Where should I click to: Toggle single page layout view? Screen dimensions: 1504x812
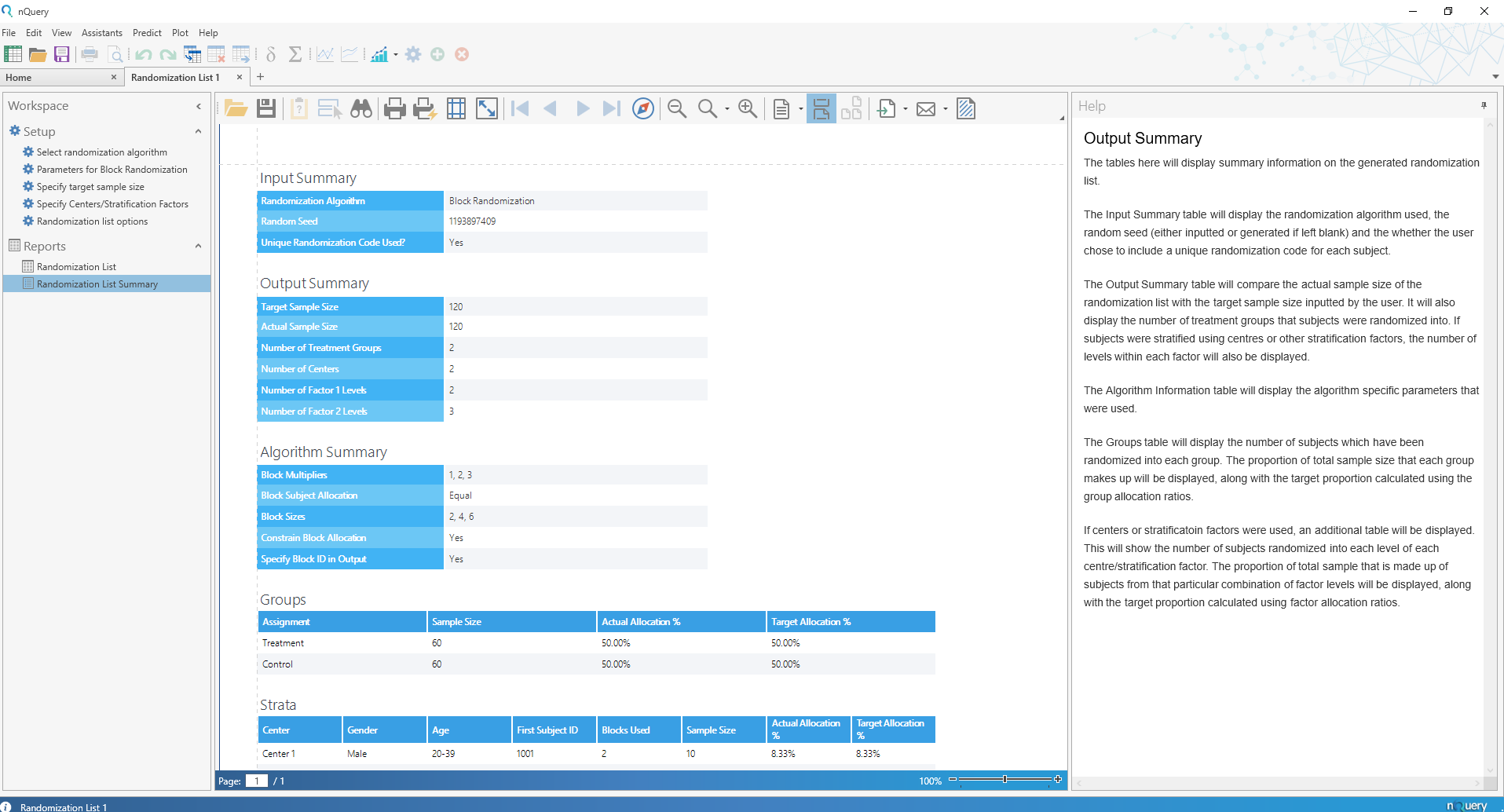coord(822,108)
